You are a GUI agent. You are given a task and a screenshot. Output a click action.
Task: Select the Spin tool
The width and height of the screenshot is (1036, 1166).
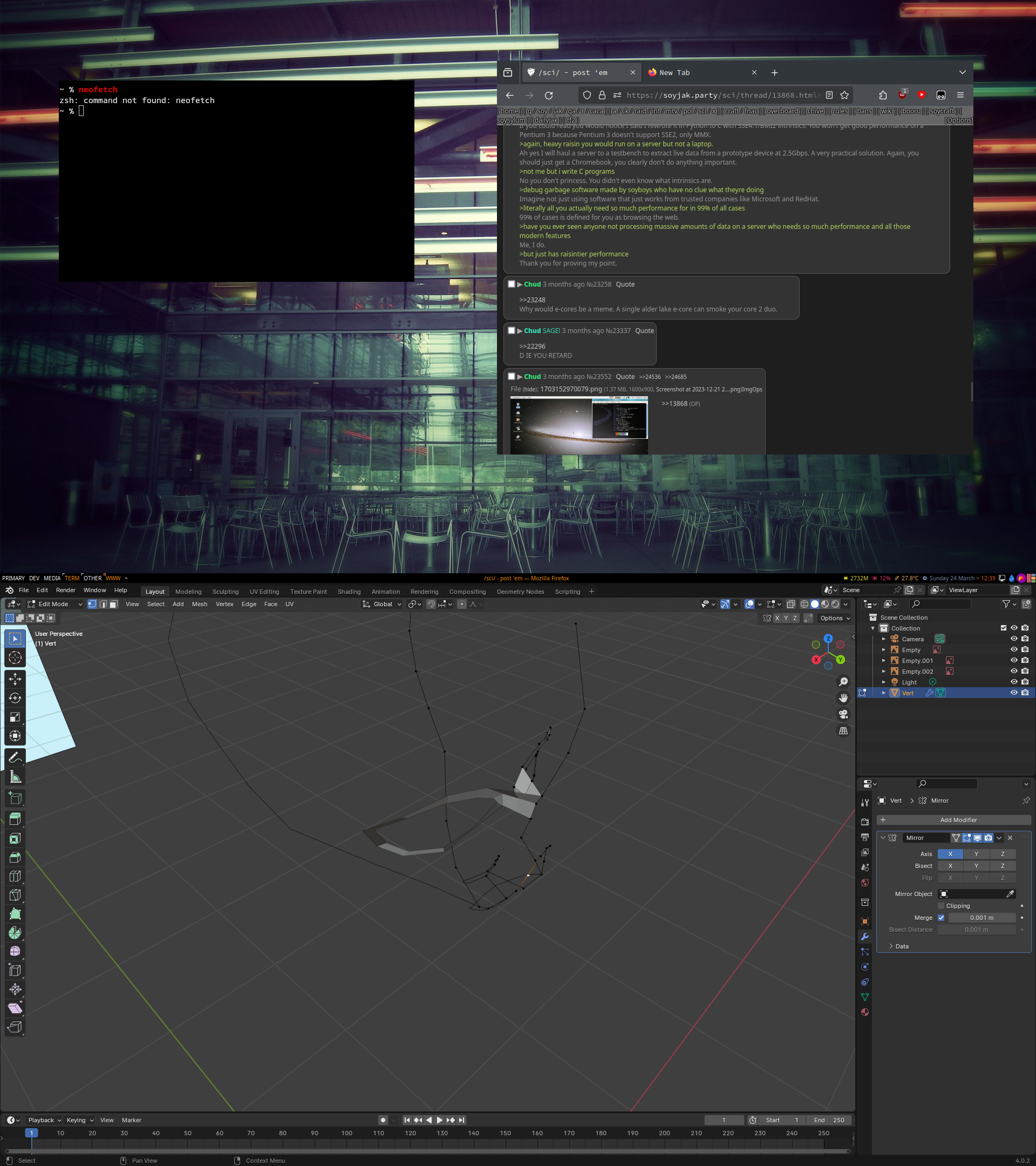coord(16,933)
